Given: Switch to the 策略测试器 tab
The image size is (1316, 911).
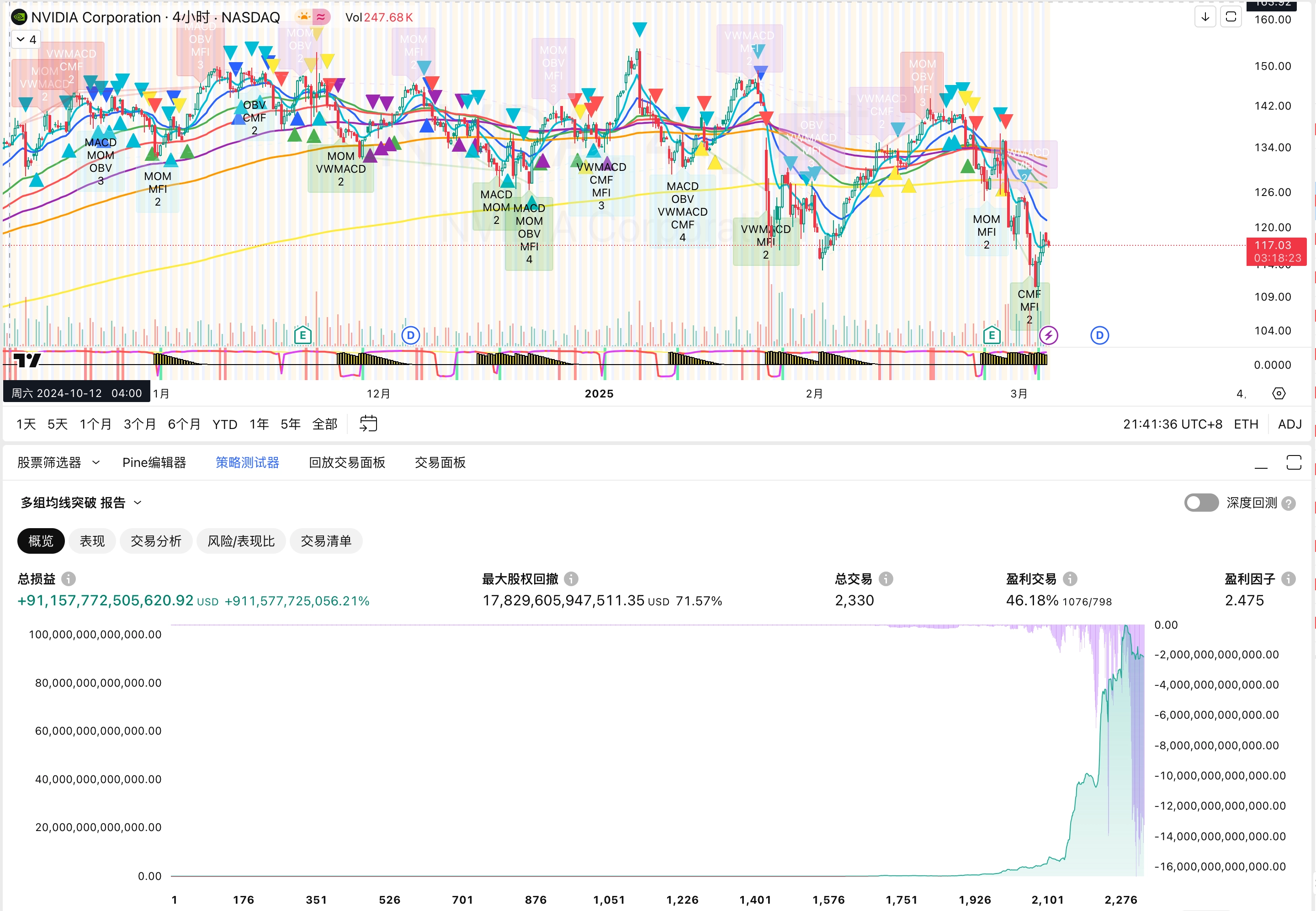Looking at the screenshot, I should point(247,462).
